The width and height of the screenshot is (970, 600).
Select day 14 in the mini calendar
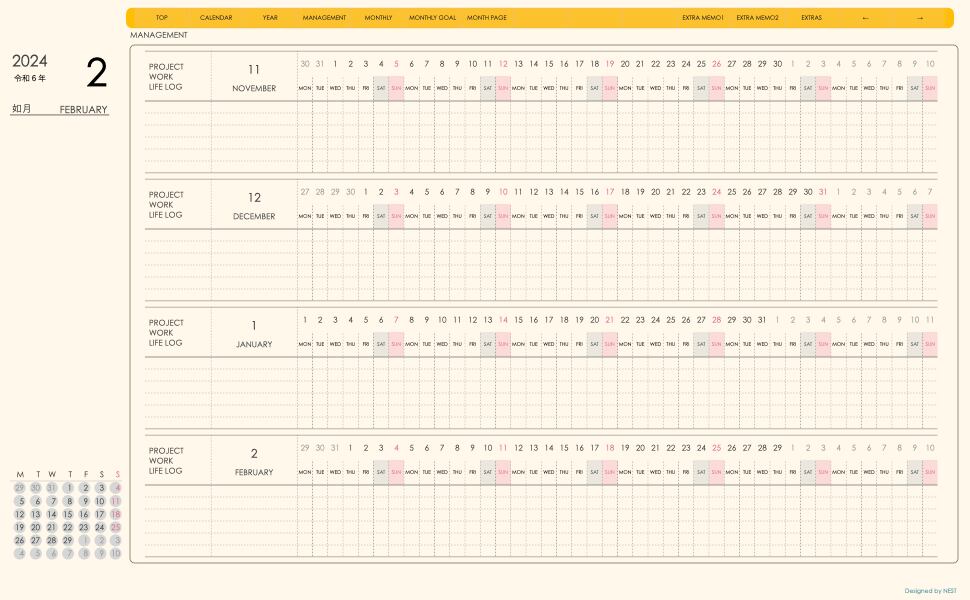pos(52,514)
